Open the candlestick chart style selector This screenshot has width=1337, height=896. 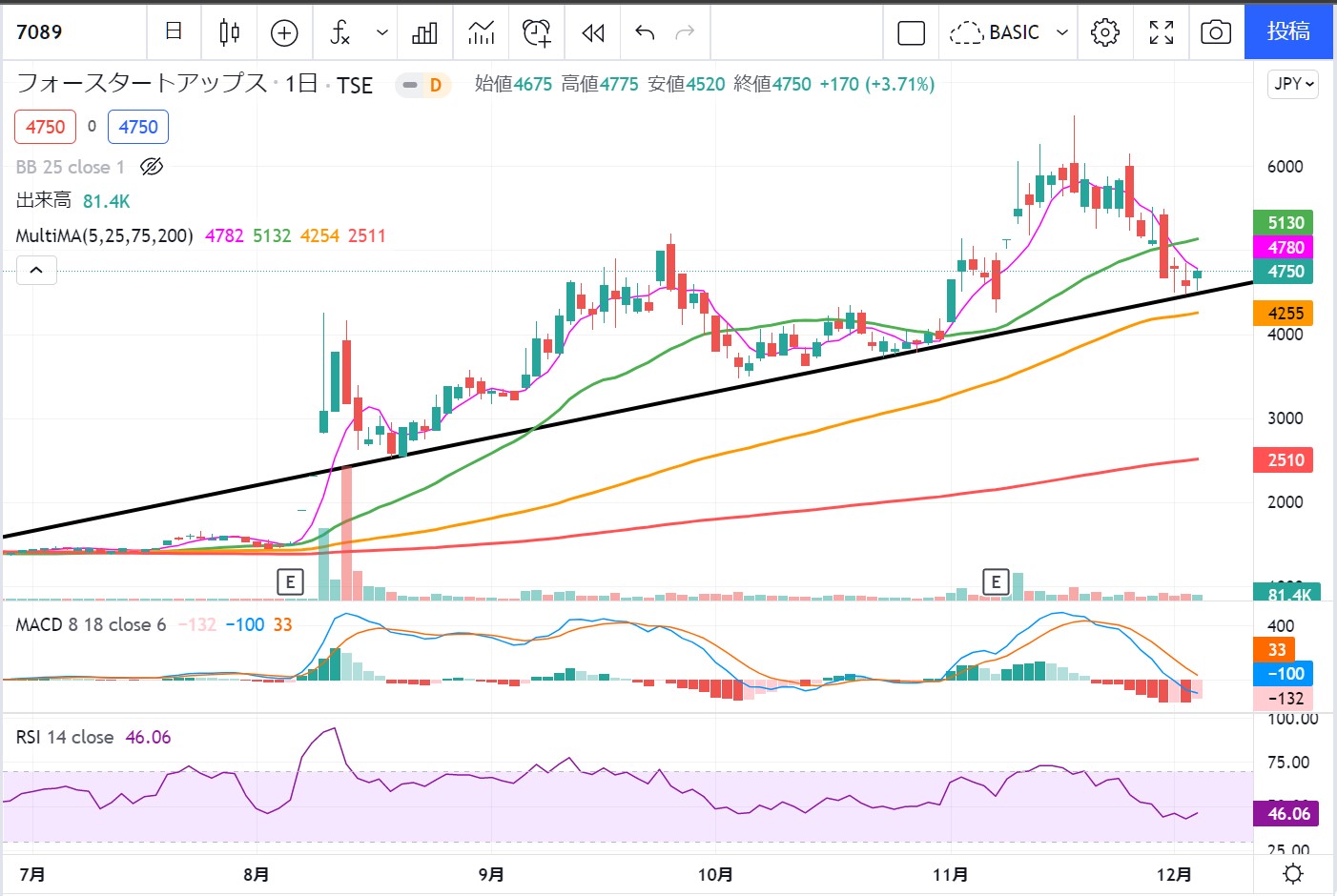pyautogui.click(x=229, y=32)
